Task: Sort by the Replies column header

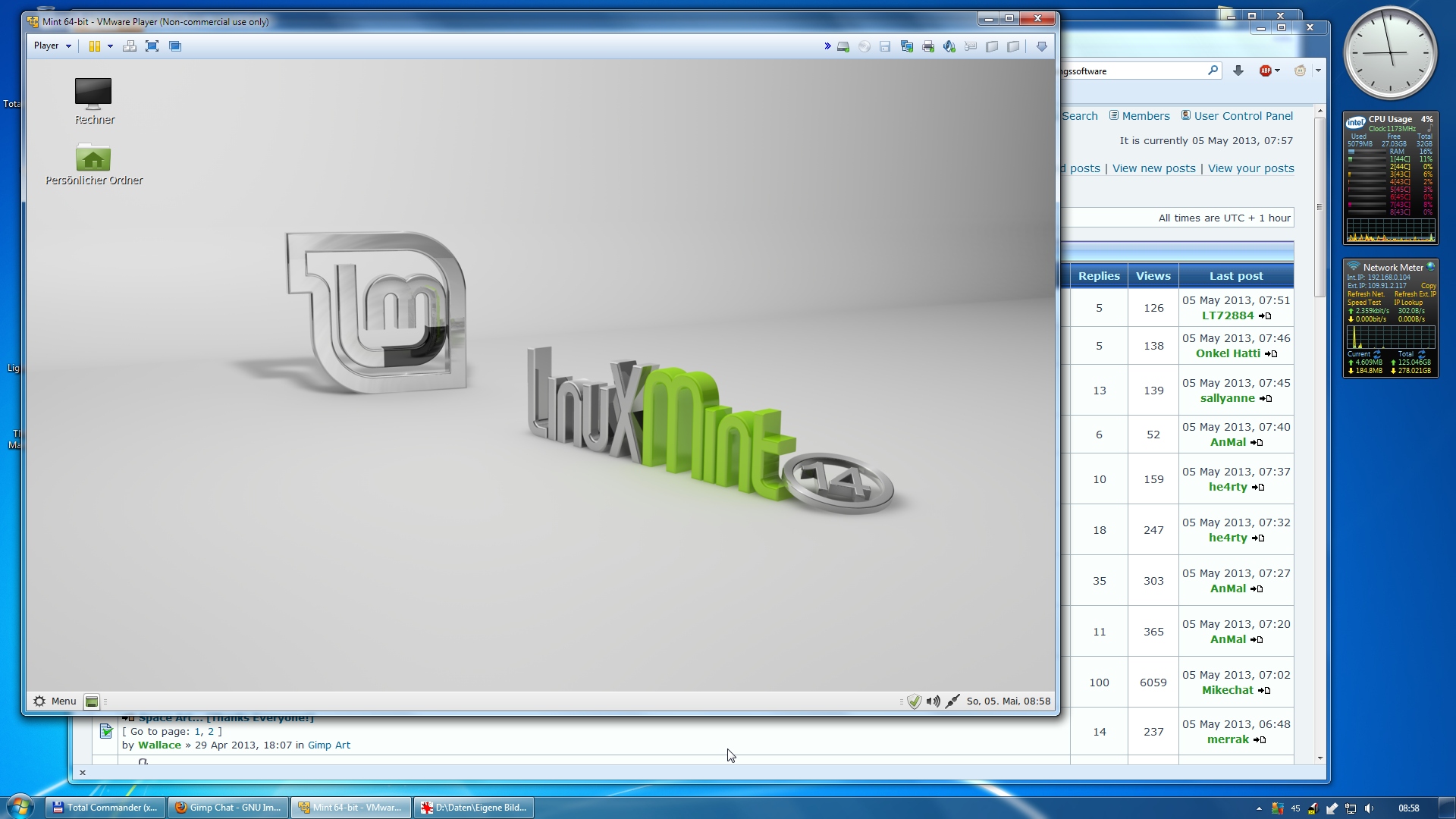Action: 1099,276
